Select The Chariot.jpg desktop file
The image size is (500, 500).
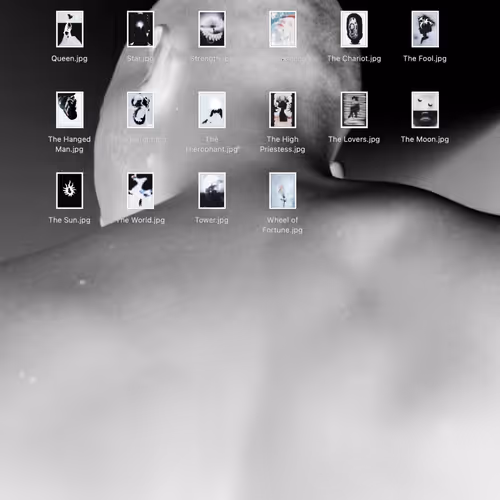354,29
